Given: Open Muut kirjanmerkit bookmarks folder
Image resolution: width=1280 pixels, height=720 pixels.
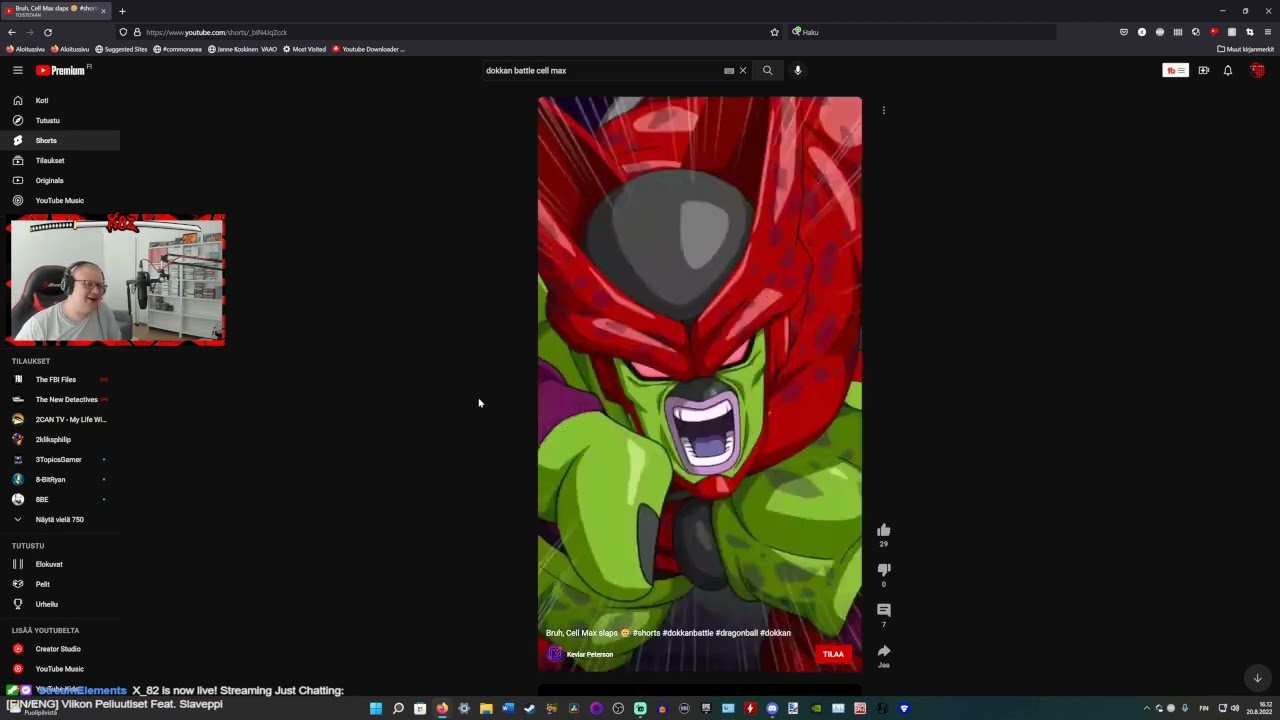Looking at the screenshot, I should coord(1245,49).
